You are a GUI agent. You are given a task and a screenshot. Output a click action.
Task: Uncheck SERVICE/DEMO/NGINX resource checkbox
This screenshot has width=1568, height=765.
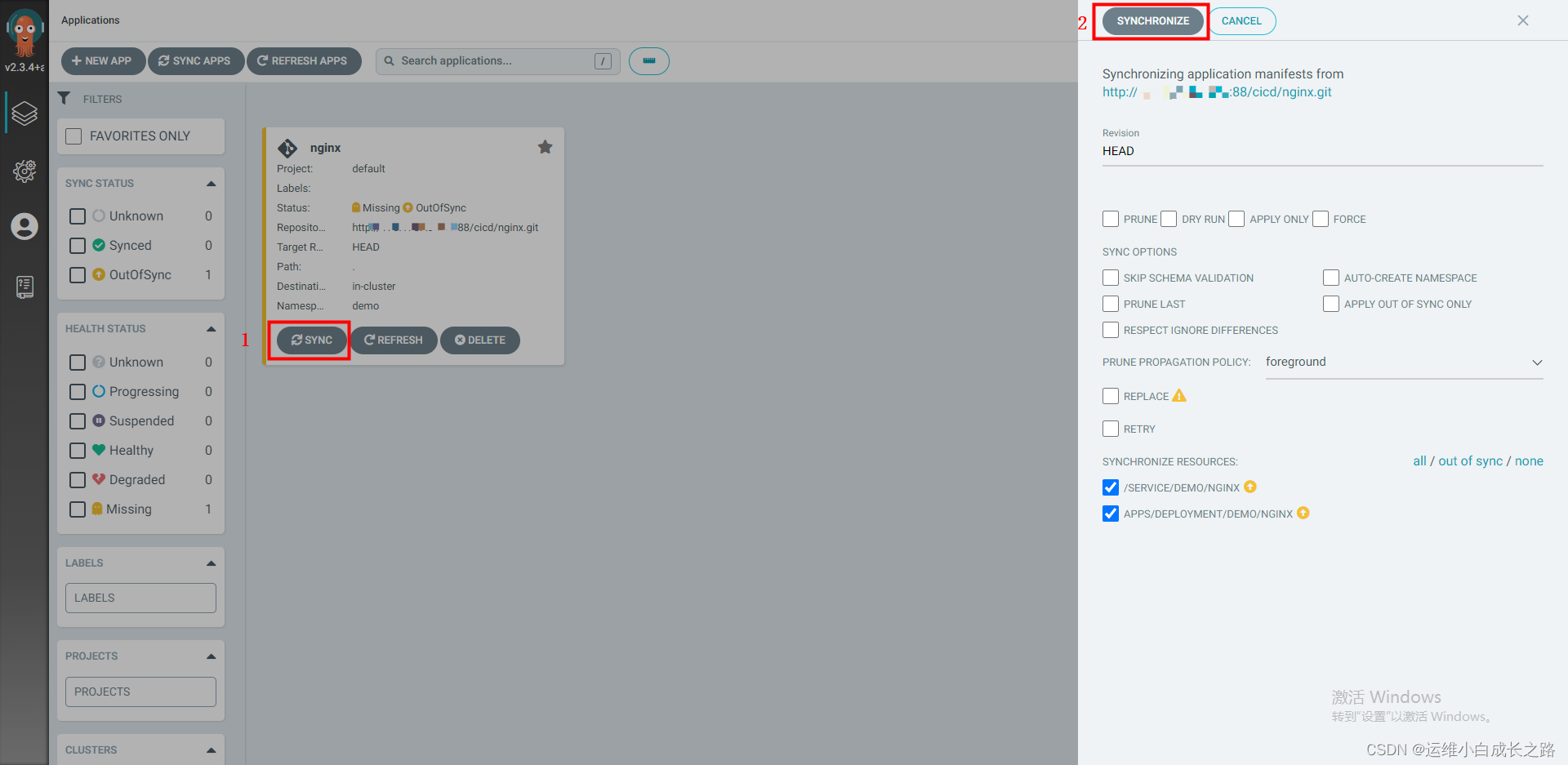[x=1110, y=487]
